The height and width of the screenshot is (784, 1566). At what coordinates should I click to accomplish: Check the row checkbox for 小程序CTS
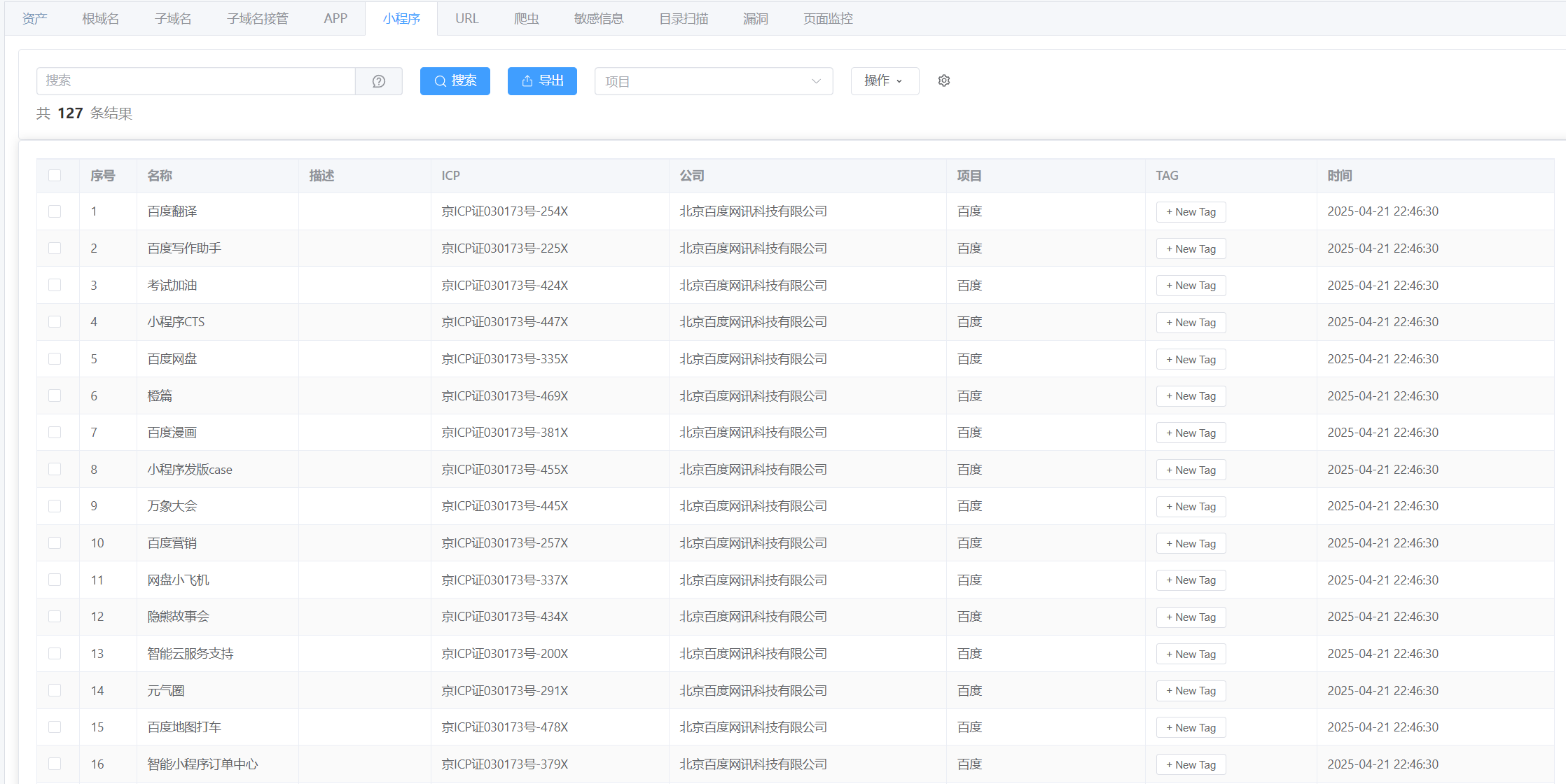point(55,322)
